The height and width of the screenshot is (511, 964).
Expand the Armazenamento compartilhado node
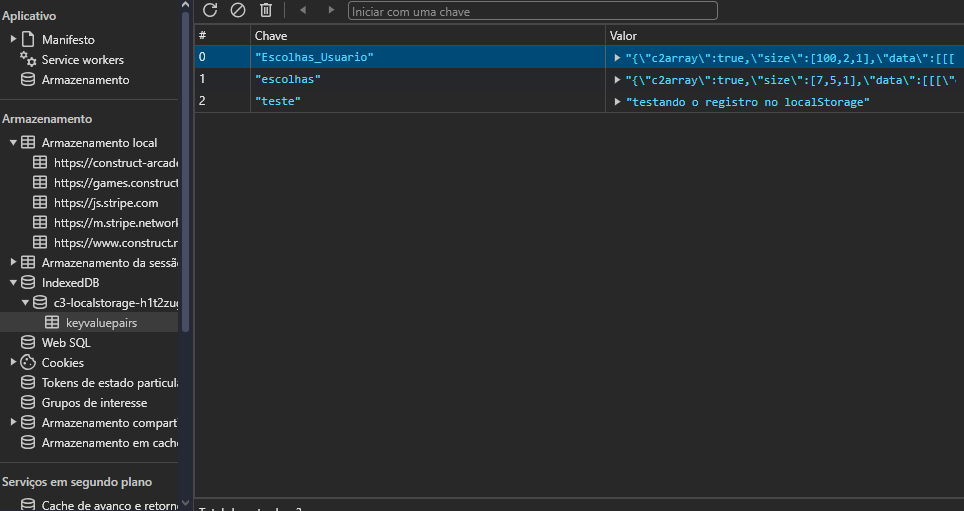[14, 422]
